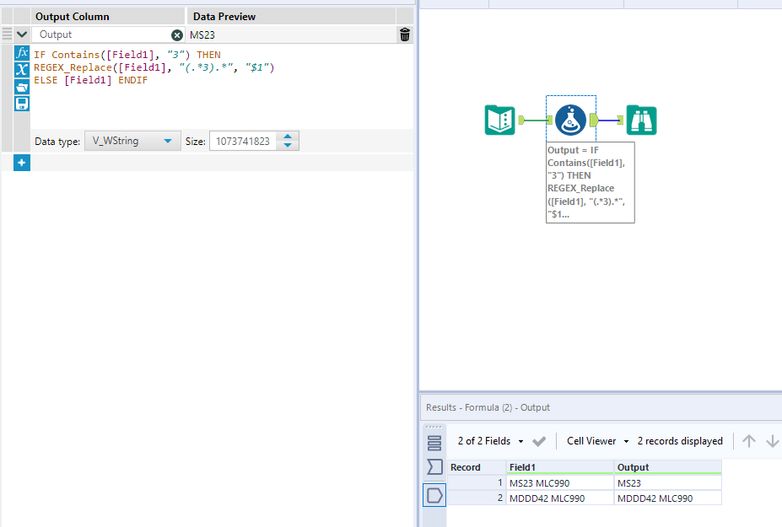Click the Size input field
Viewport: 782px width, 527px height.
(x=243, y=141)
